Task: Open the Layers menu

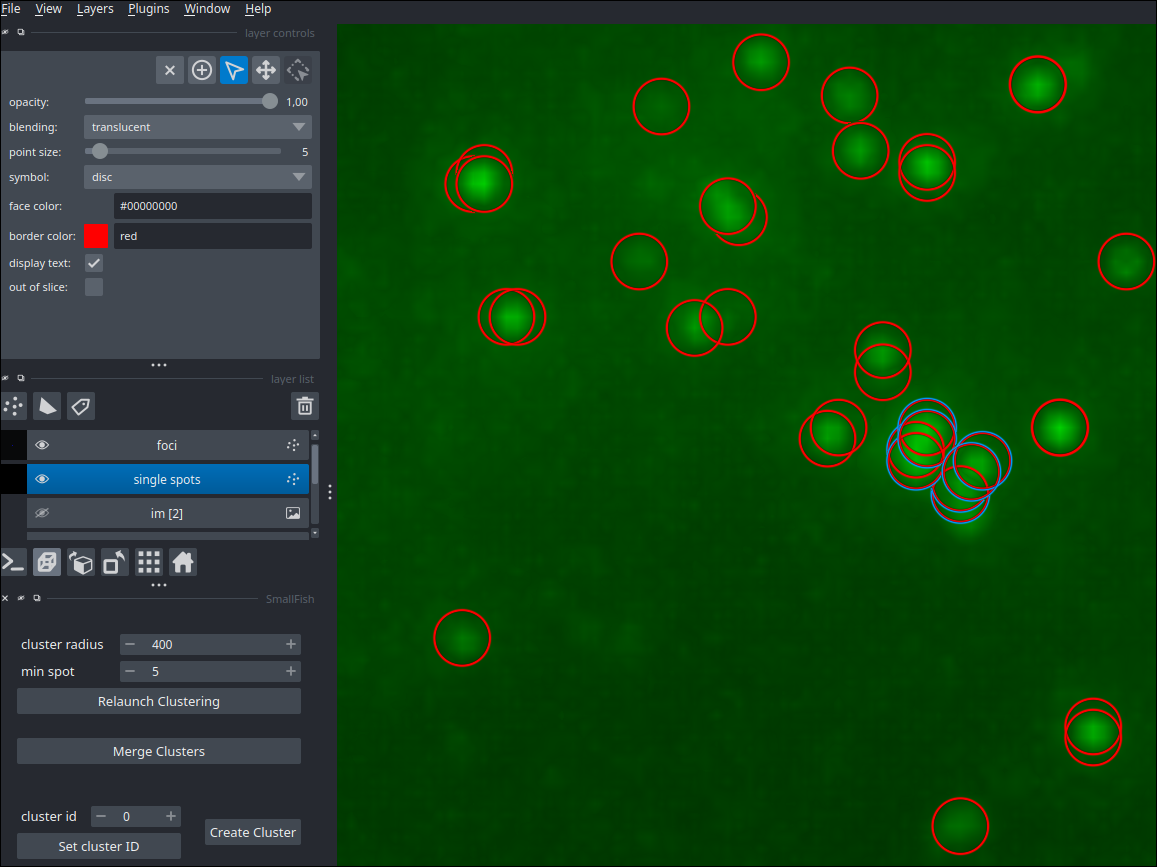Action: (95, 9)
